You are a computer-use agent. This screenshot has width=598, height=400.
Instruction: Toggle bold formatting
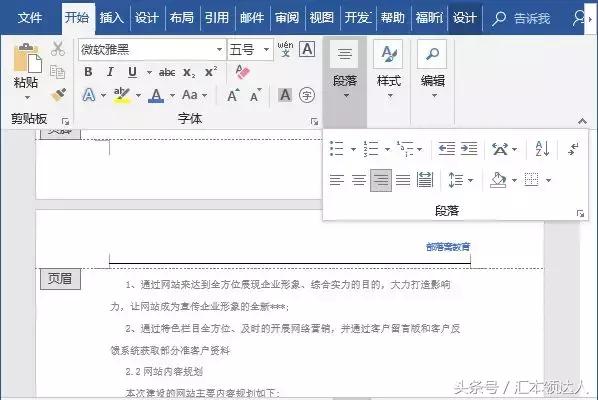point(88,72)
